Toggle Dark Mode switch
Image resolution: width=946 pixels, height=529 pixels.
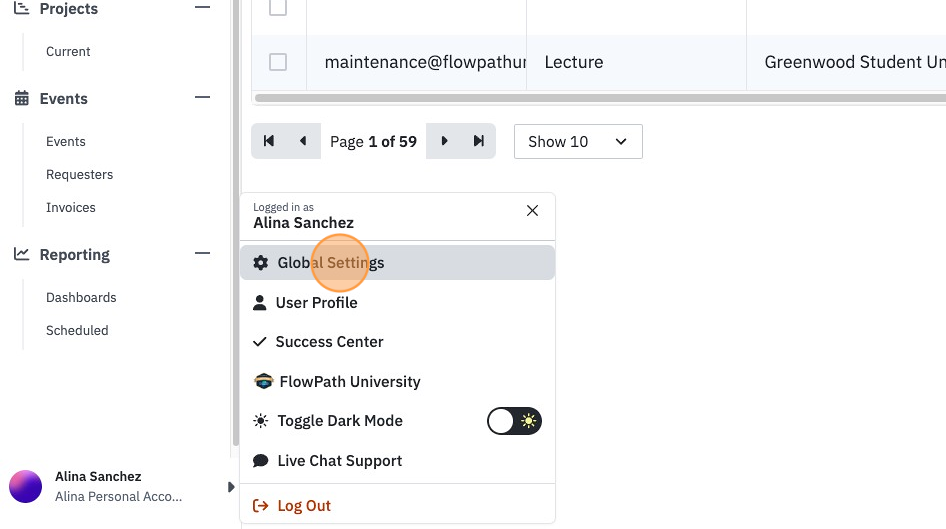[514, 421]
